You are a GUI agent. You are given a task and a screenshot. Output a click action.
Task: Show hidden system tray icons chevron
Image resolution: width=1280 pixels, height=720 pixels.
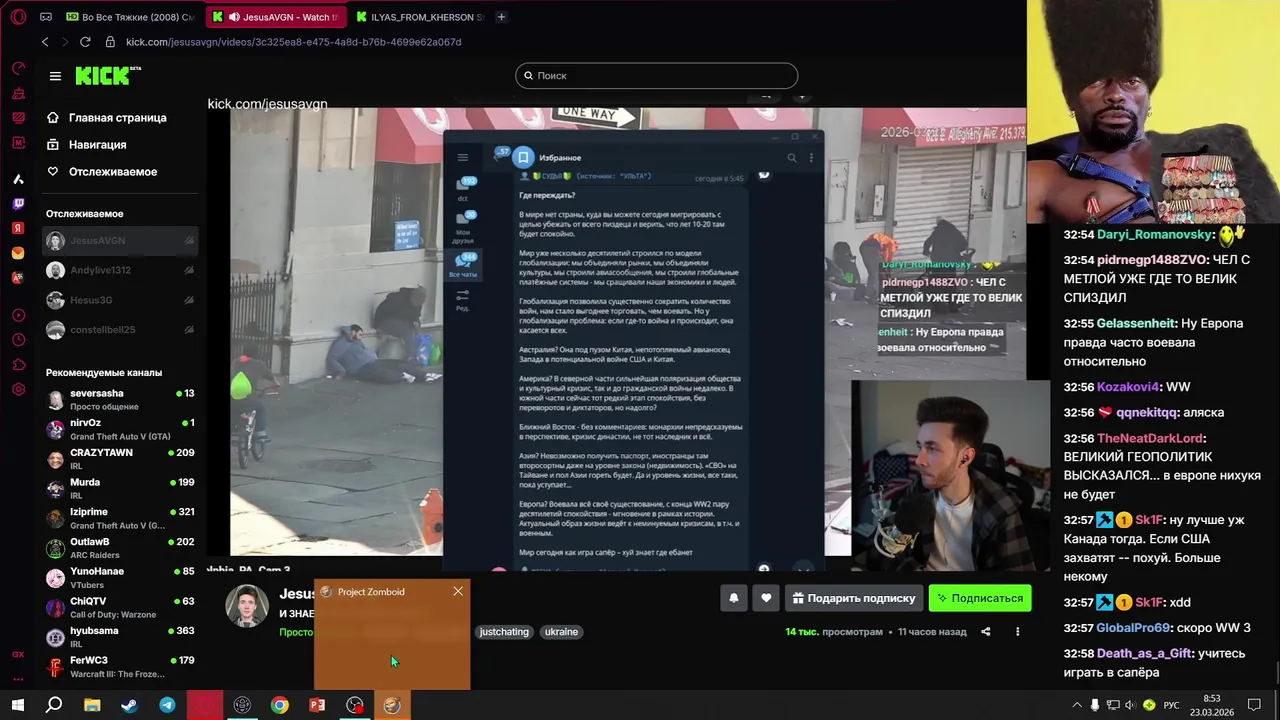click(1076, 705)
